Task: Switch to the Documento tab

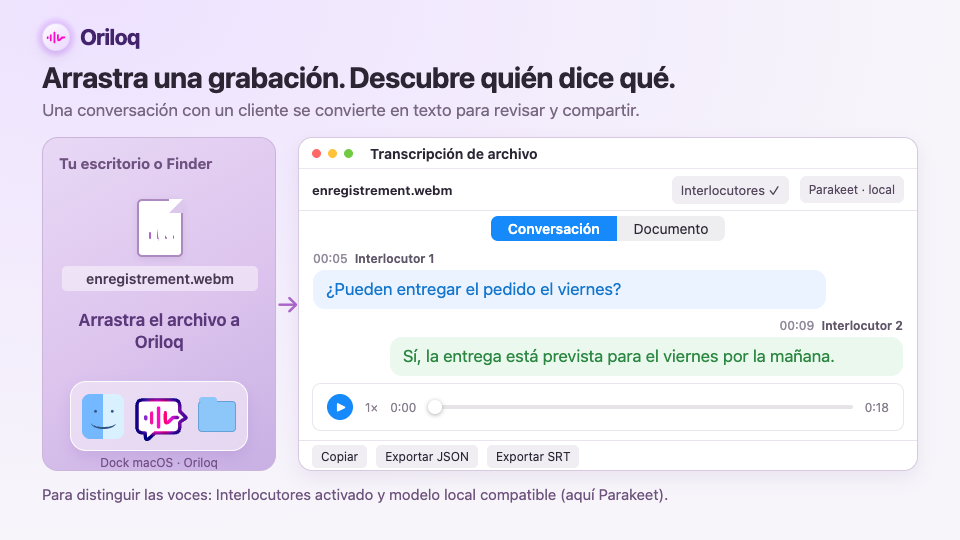Action: [x=670, y=228]
